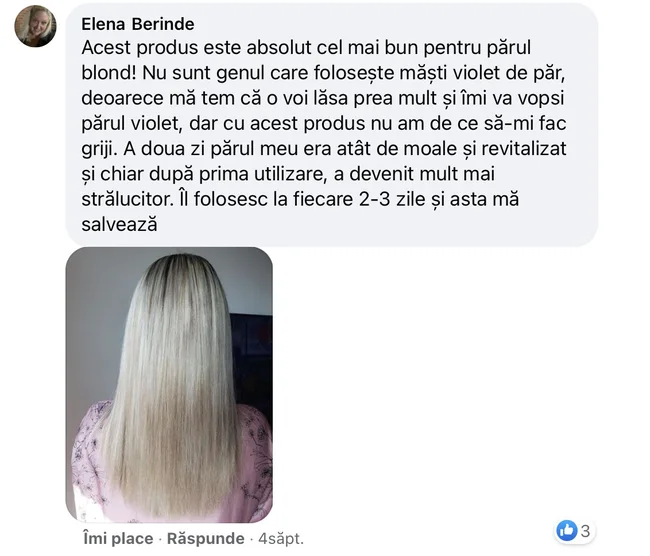Open the 4săpt. timestamp link
The height and width of the screenshot is (556, 650).
281,538
